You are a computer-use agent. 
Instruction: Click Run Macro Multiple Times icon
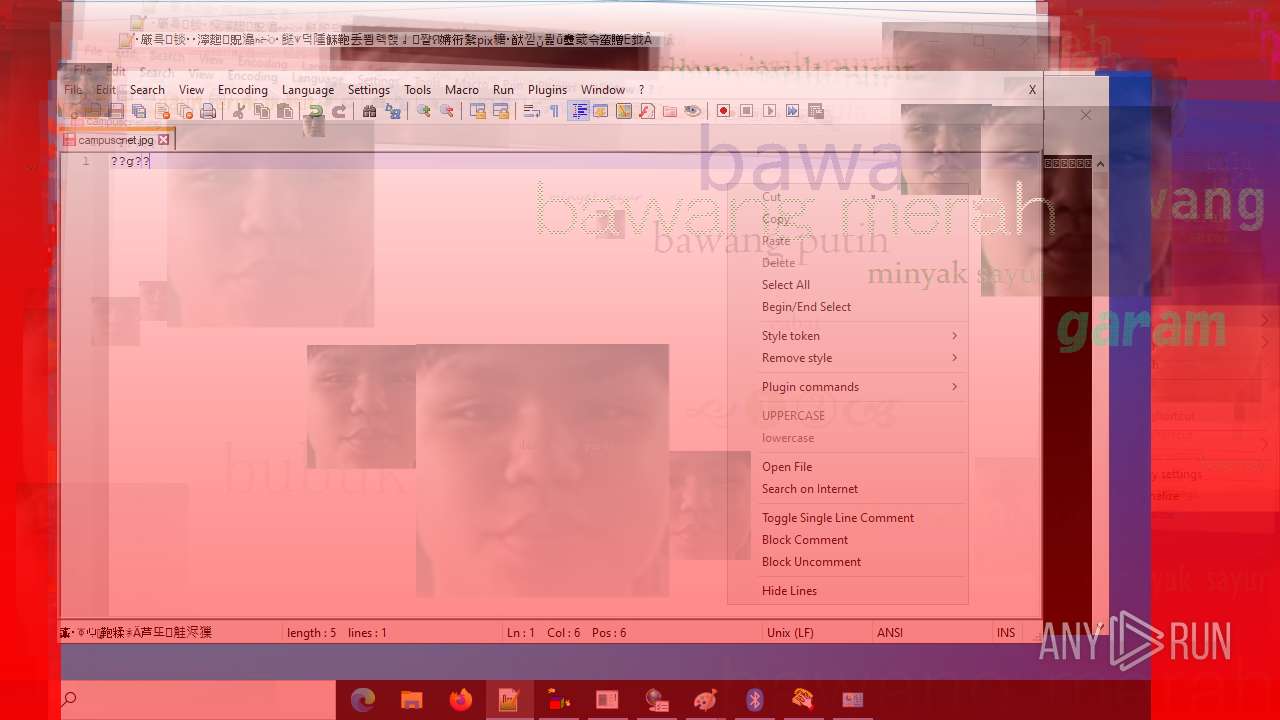pyautogui.click(x=792, y=111)
